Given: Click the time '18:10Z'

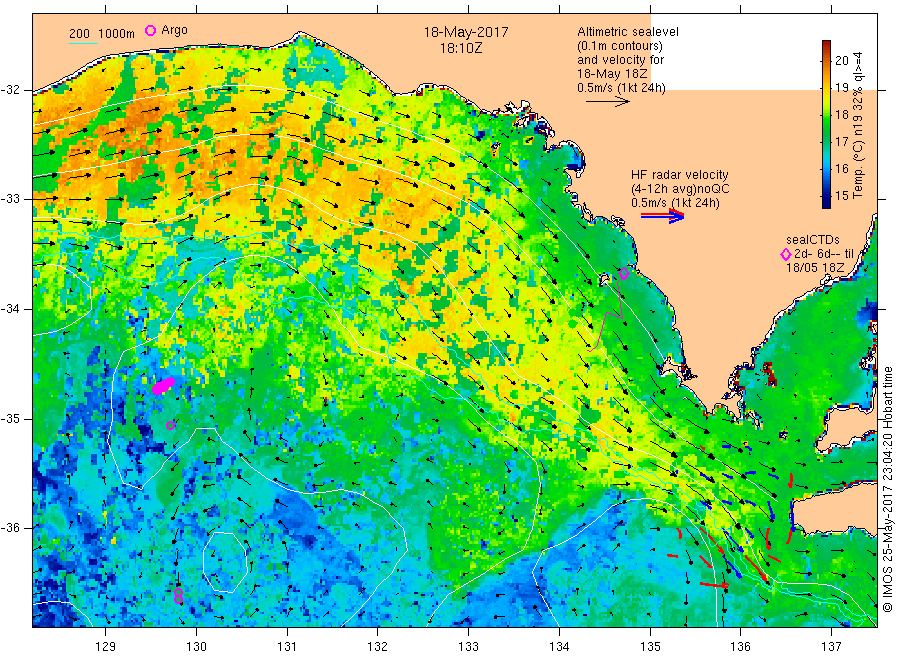Looking at the screenshot, I should pyautogui.click(x=461, y=48).
